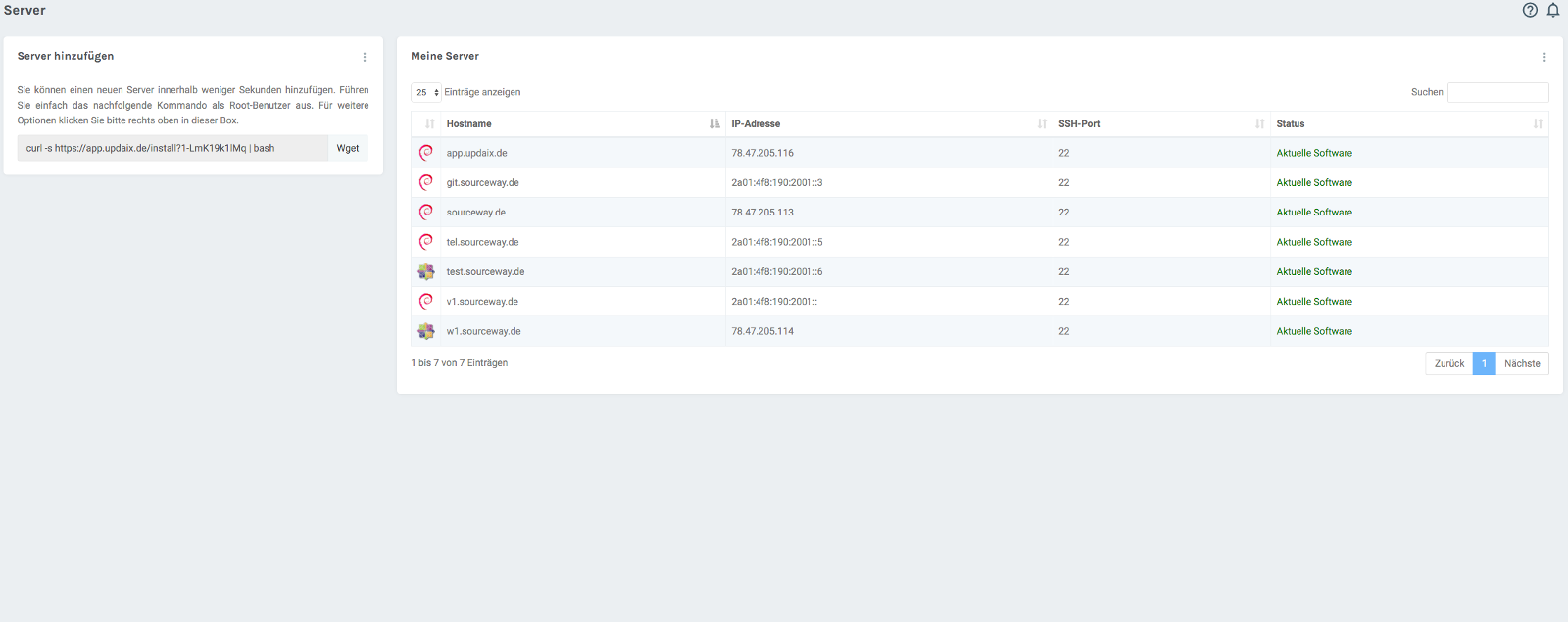Select page 1 in pagination
The image size is (1568, 622).
point(1484,363)
